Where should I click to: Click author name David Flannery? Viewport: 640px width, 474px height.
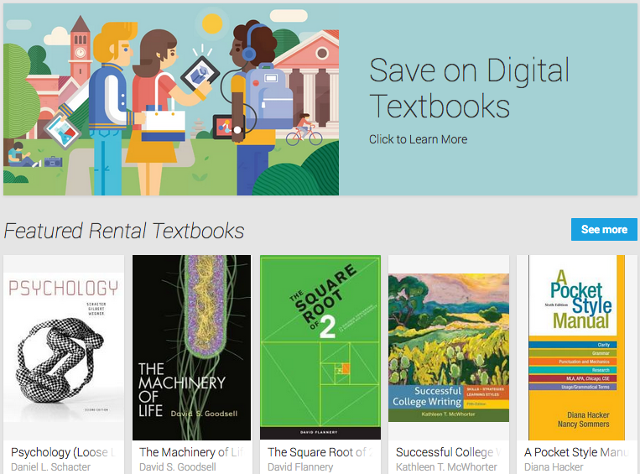(x=300, y=467)
